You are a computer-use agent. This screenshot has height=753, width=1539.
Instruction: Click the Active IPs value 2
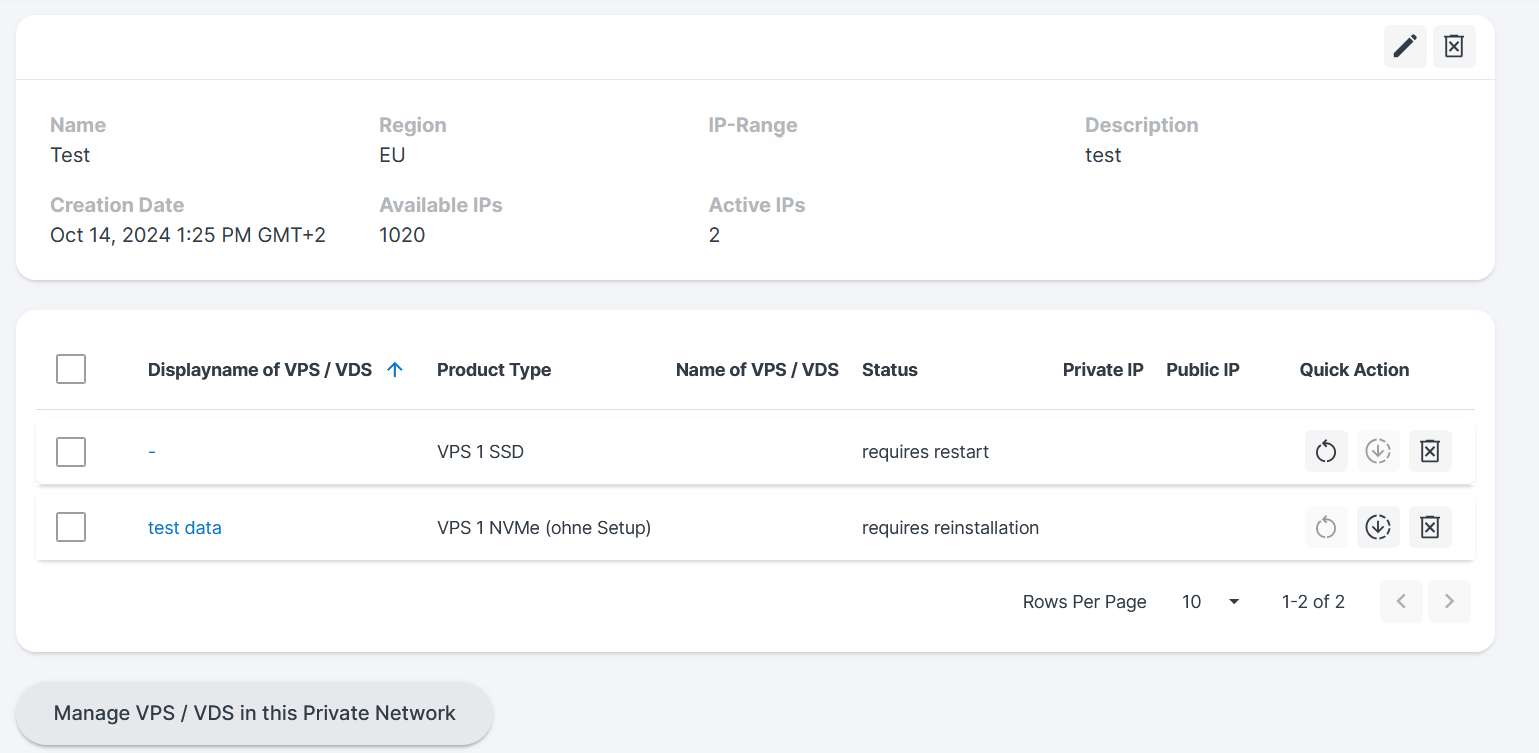(714, 235)
